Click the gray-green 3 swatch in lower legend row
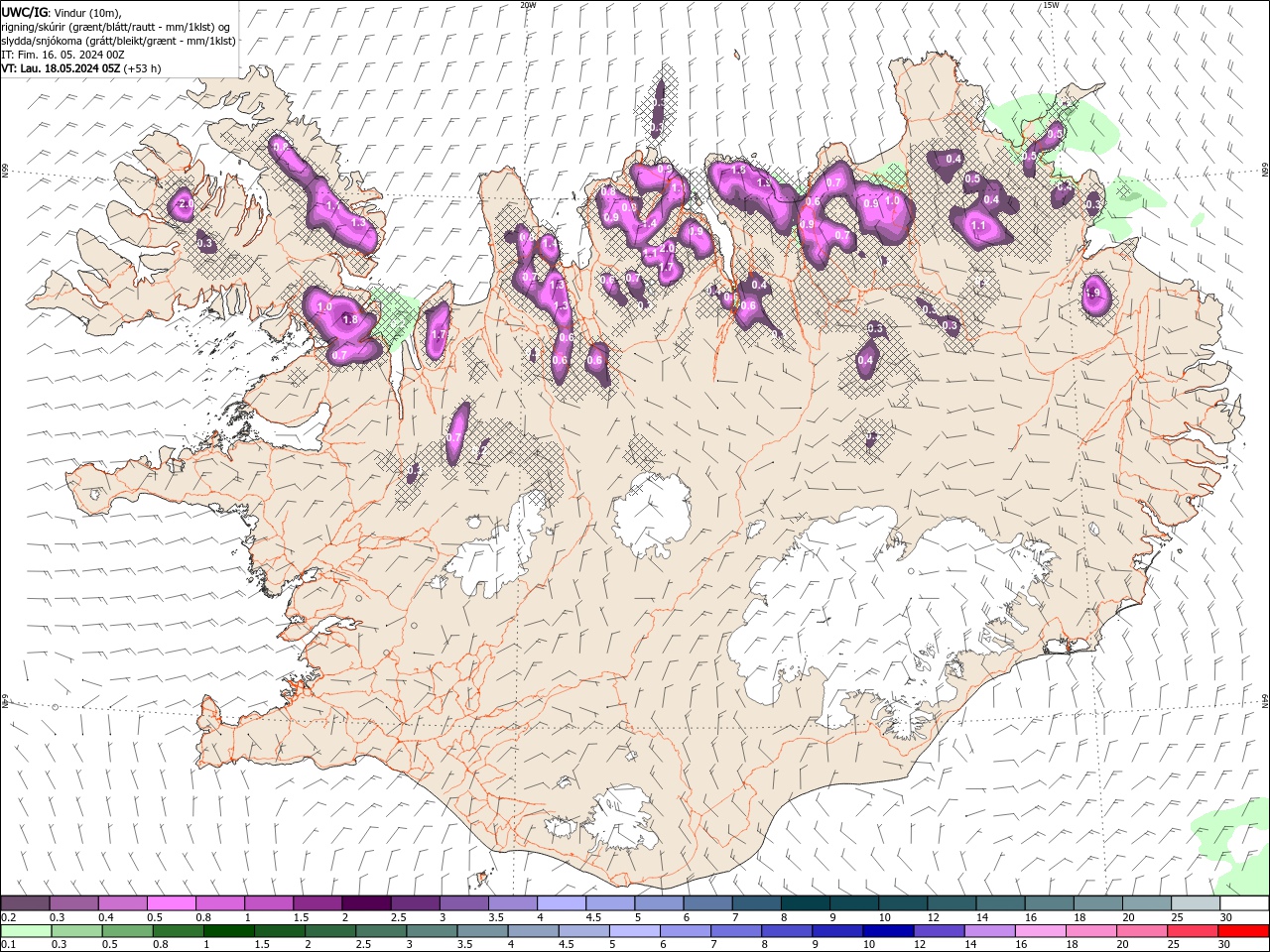The image size is (1270, 952). click(432, 931)
